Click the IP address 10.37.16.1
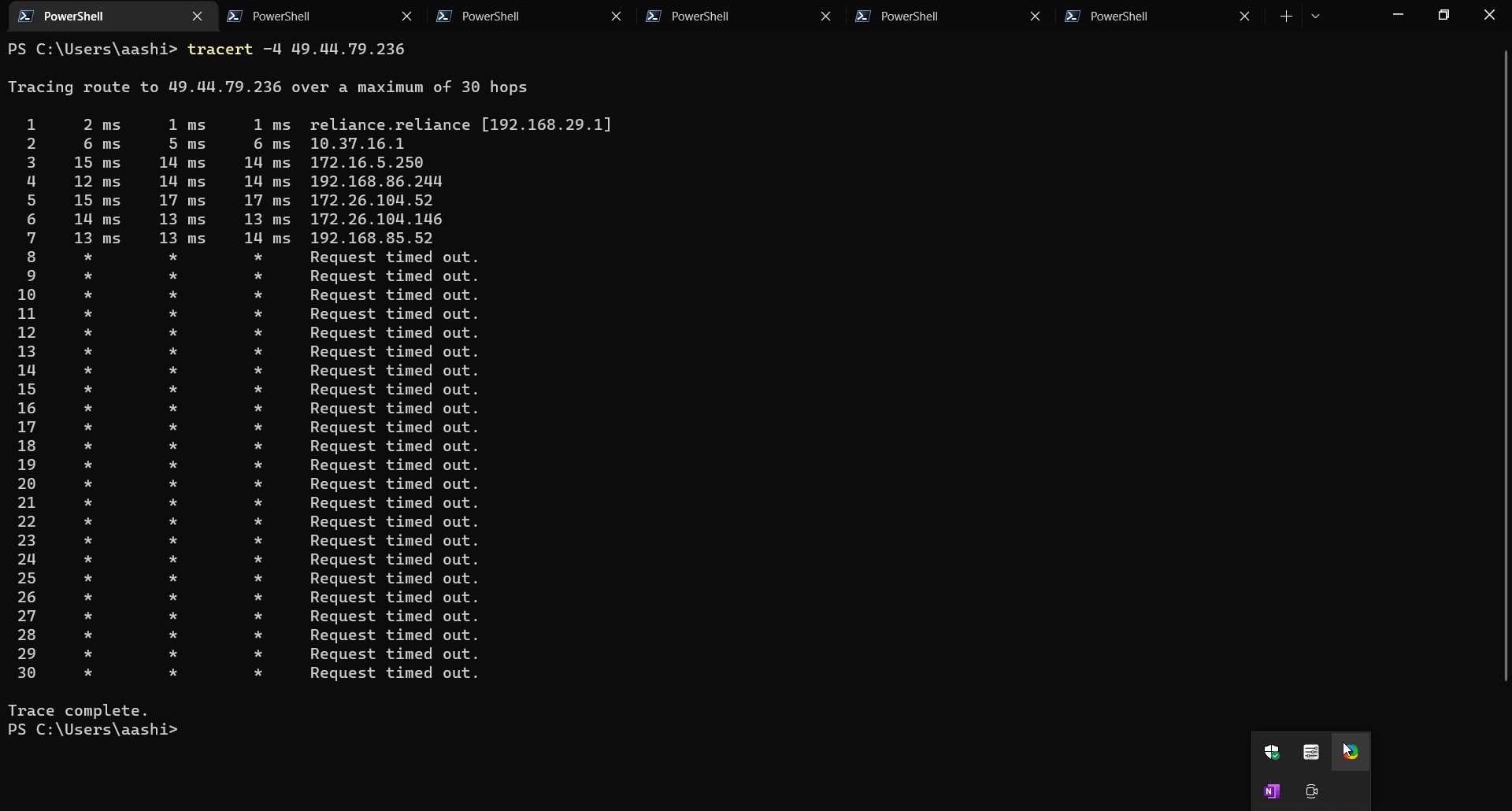This screenshot has height=811, width=1512. [357, 143]
